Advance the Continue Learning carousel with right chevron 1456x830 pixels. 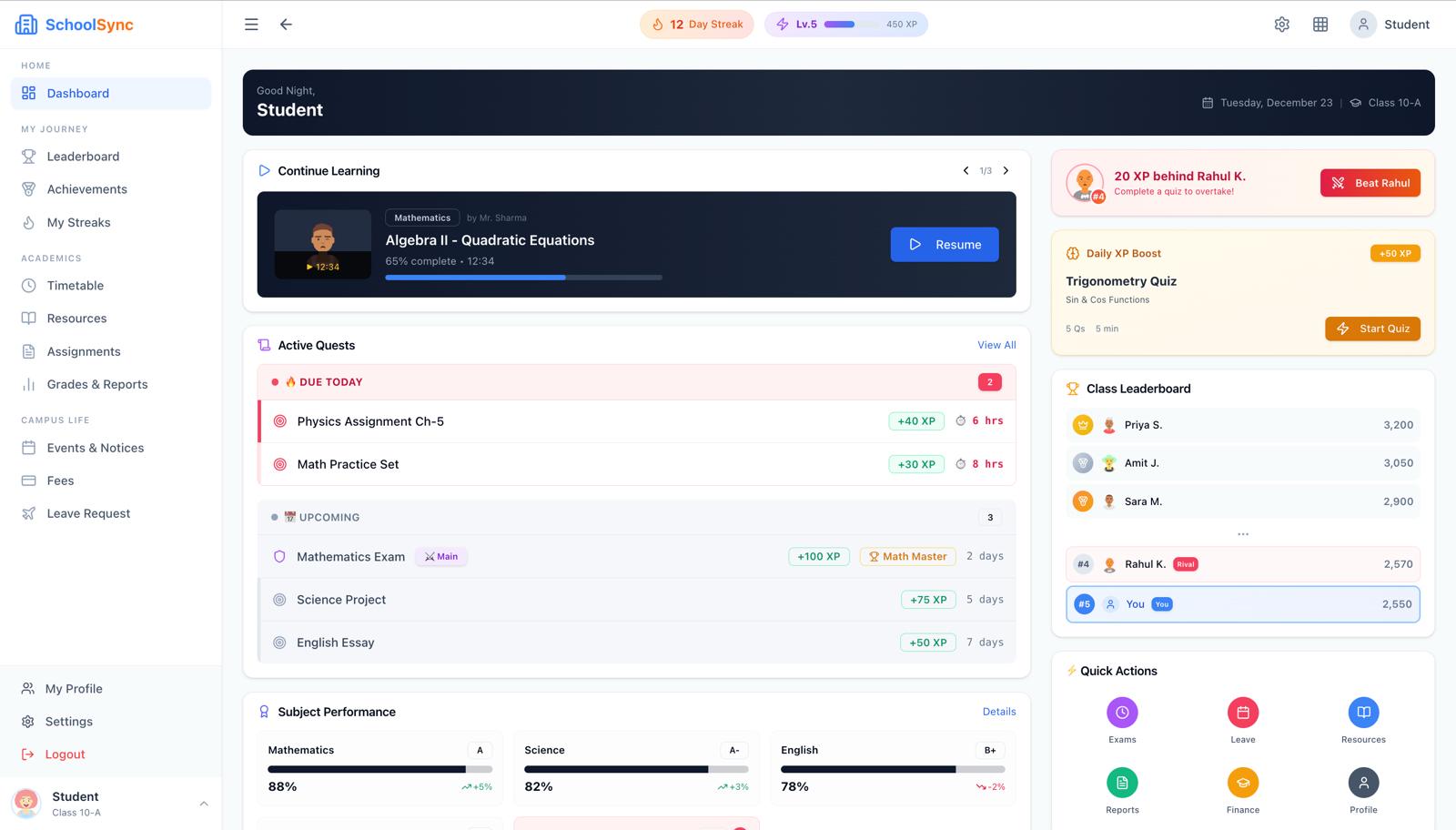(x=1006, y=170)
